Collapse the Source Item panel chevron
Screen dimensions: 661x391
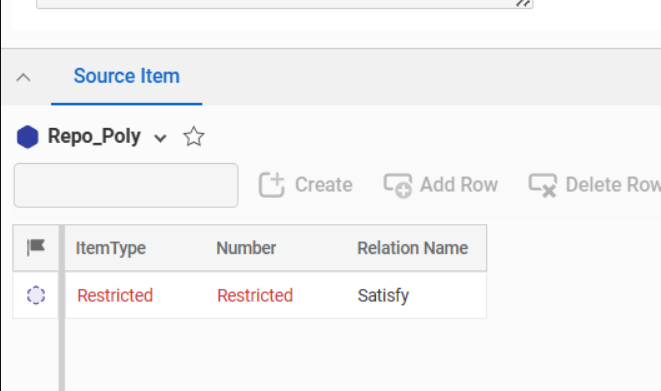coord(24,78)
